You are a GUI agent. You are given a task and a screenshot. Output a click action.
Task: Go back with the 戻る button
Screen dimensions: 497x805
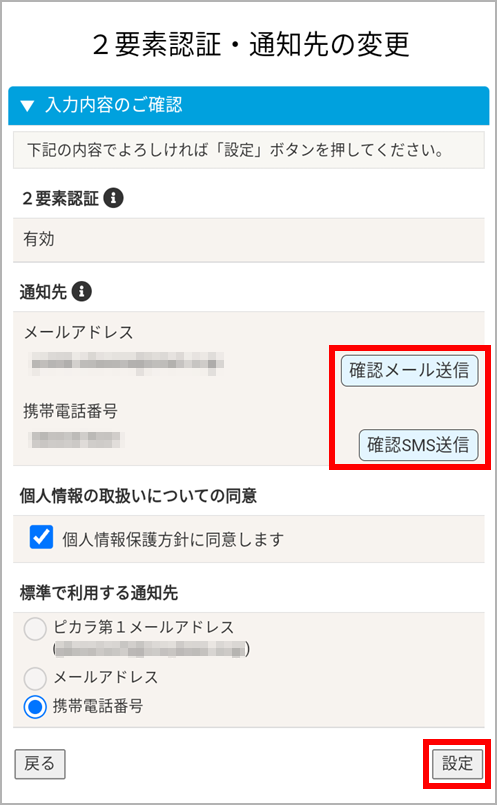[x=40, y=764]
